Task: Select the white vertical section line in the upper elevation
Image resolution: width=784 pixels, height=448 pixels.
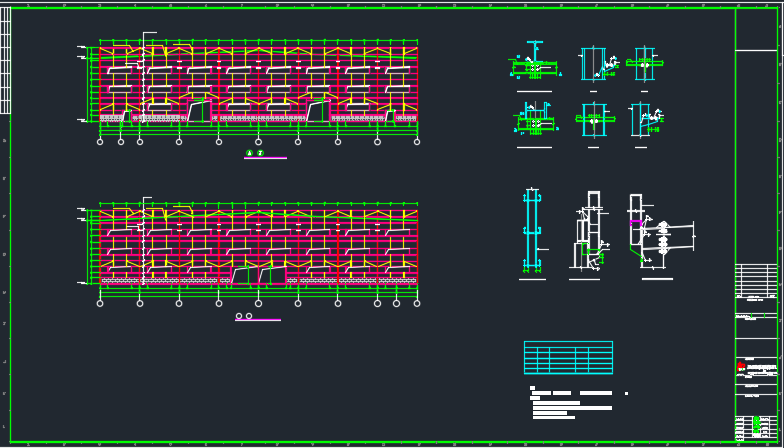Action: (144, 78)
